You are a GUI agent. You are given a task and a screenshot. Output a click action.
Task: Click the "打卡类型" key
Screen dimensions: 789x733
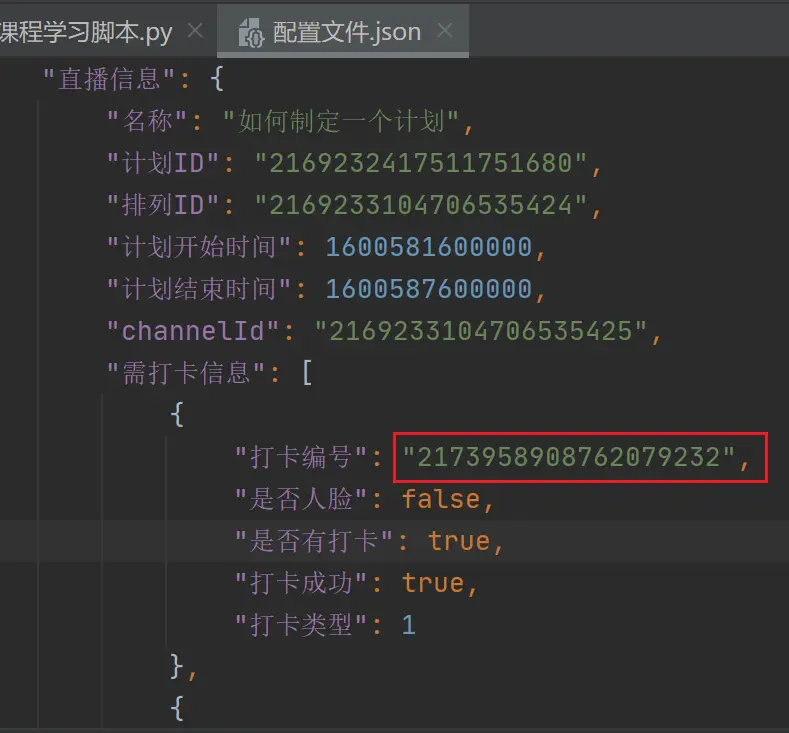tap(301, 624)
